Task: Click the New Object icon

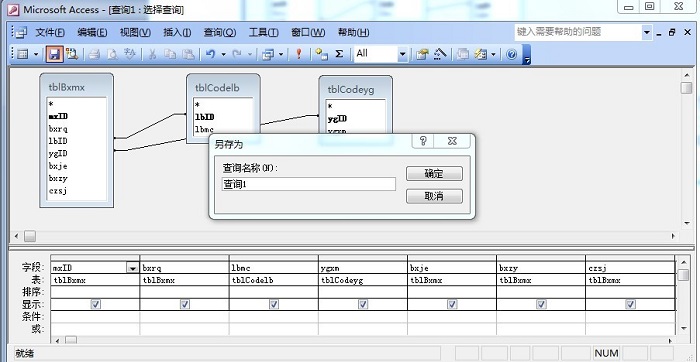Action: (480, 54)
